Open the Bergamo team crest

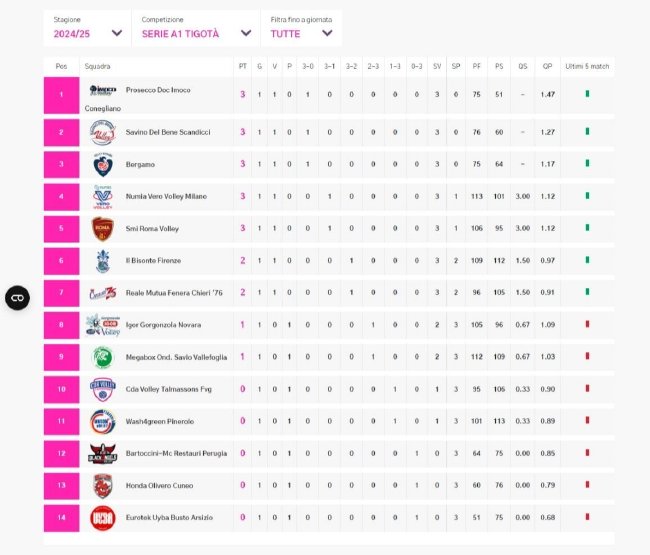click(103, 165)
